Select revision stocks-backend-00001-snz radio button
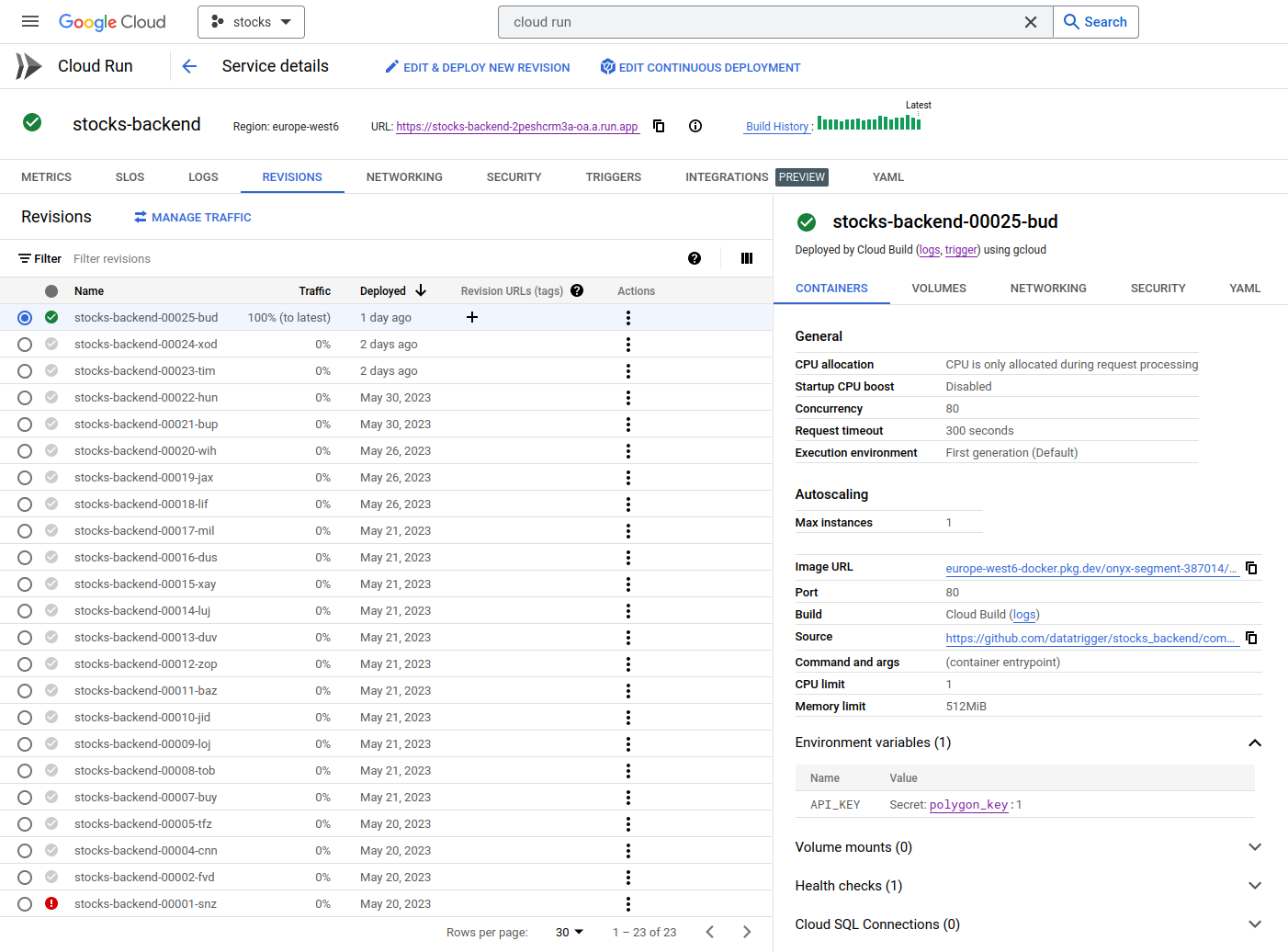The image size is (1288, 952). click(25, 904)
